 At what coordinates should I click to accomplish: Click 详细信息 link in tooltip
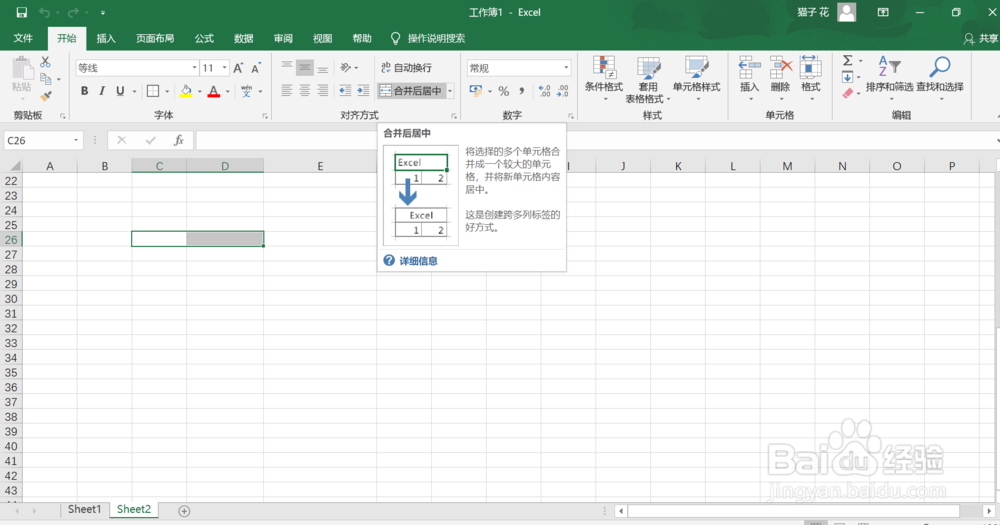pos(418,261)
